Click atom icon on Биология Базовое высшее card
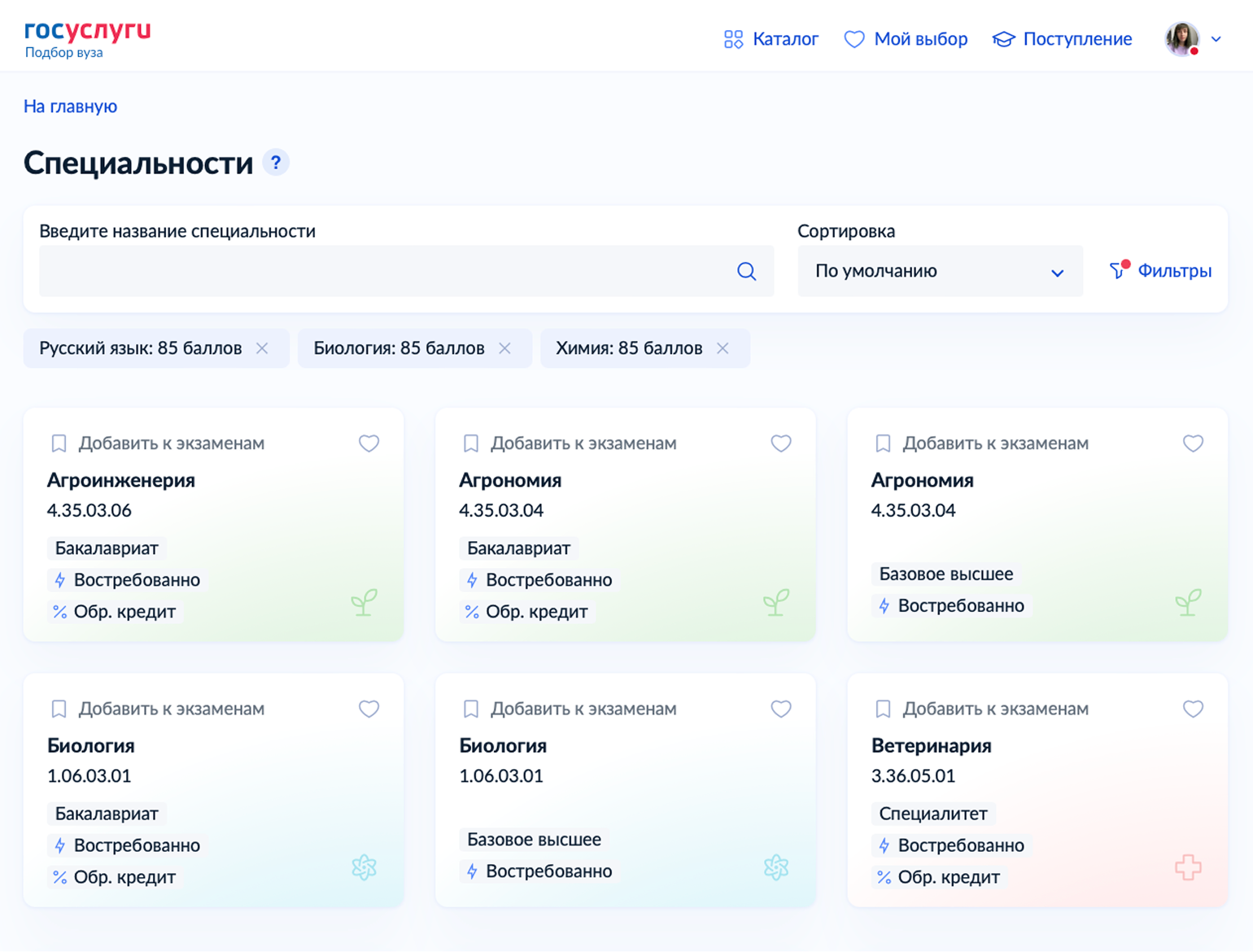 776,867
